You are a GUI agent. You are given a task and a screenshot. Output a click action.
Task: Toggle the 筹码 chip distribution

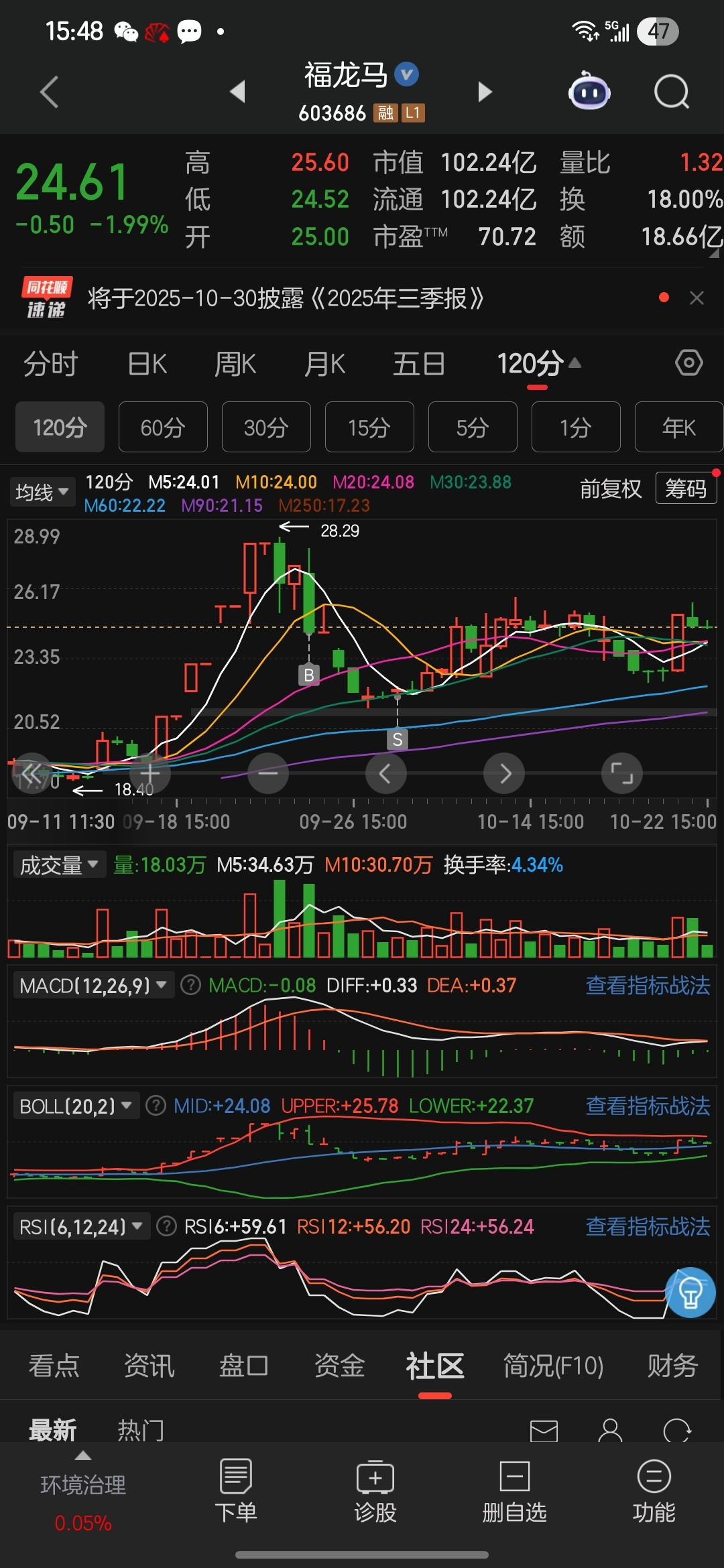click(x=686, y=488)
